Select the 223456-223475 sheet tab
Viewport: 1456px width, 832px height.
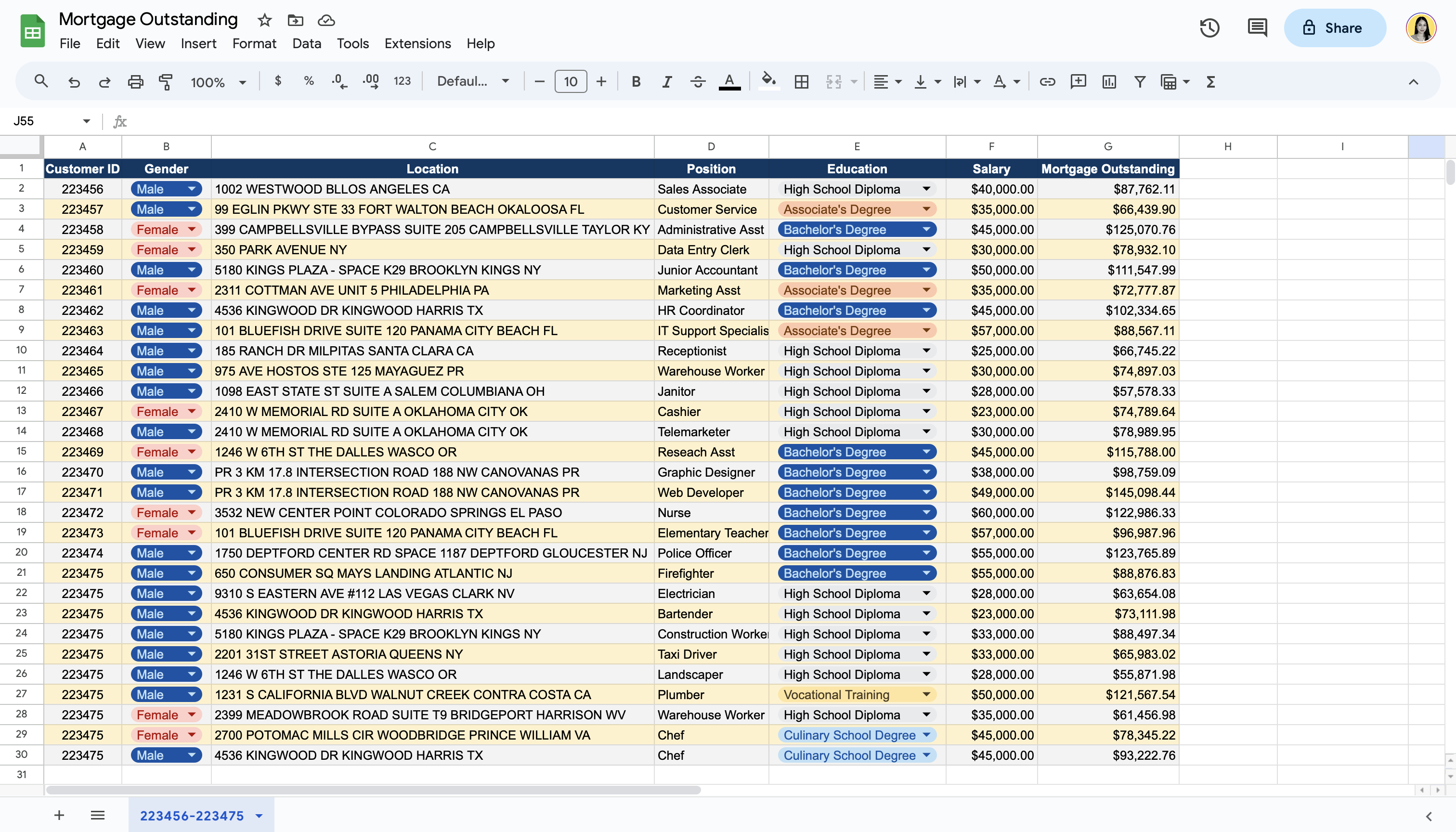tap(192, 816)
